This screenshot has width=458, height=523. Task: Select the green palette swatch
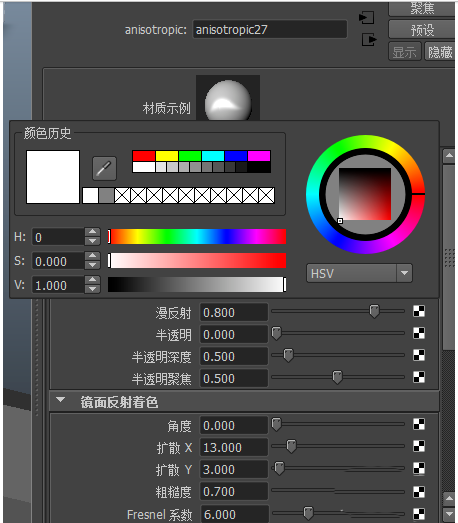[190, 156]
